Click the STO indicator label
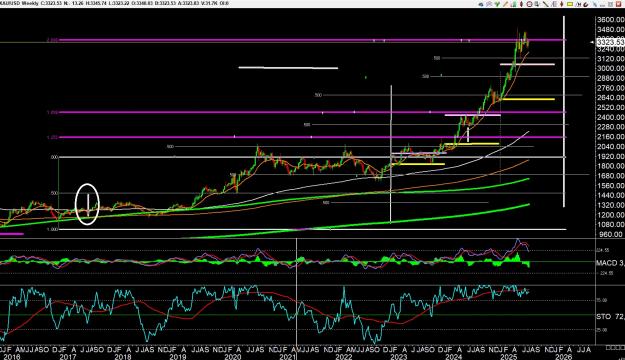Viewport: 625px width, 360px height. [x=603, y=317]
